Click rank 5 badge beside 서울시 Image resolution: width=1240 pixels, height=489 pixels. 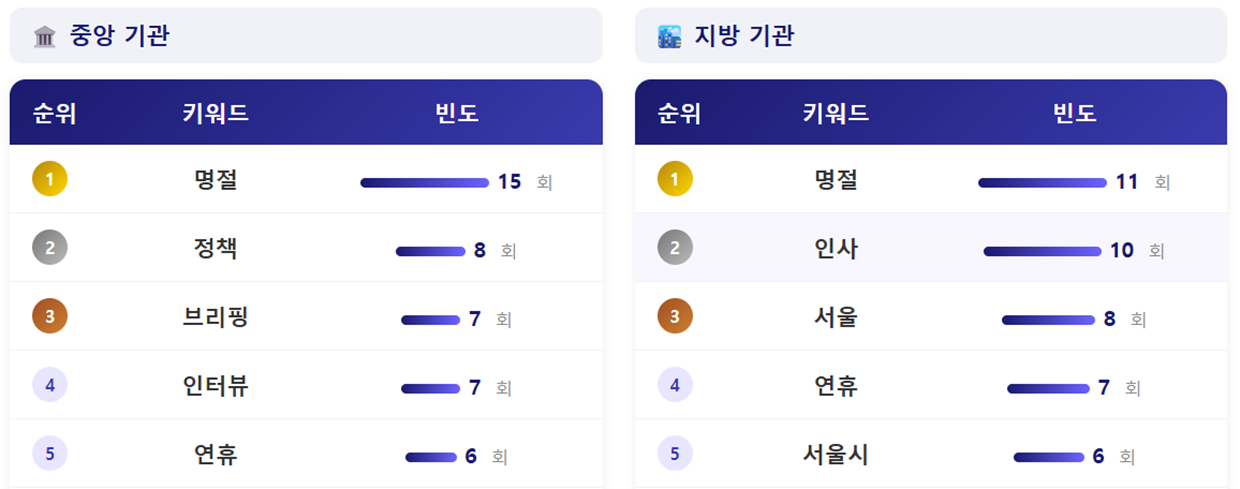(675, 454)
